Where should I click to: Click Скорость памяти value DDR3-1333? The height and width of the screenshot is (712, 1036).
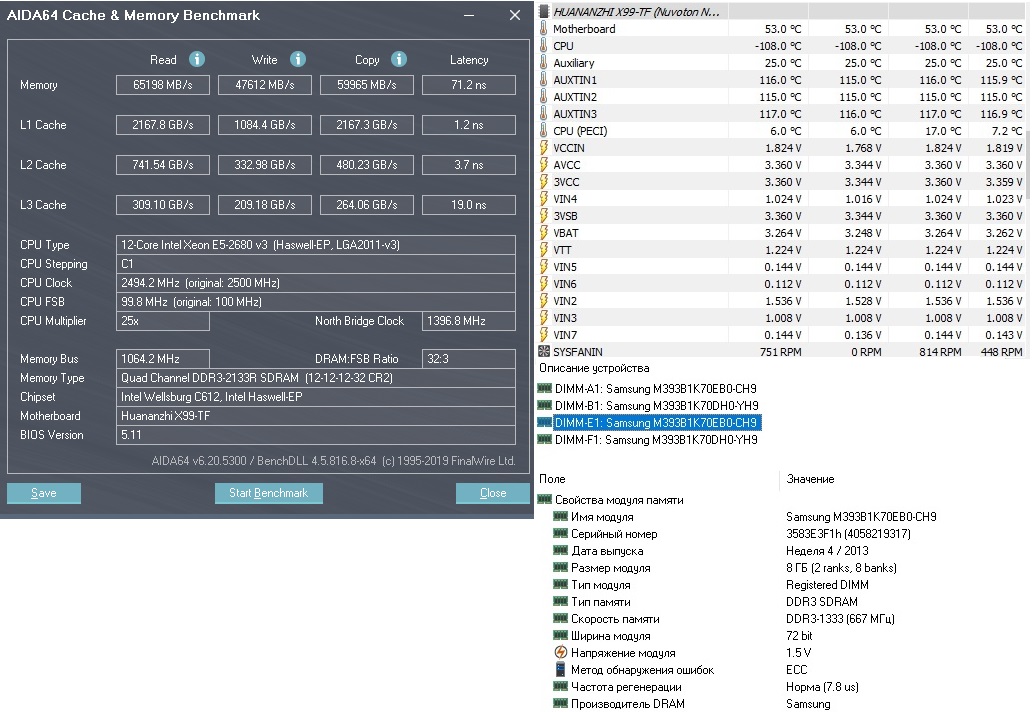840,619
